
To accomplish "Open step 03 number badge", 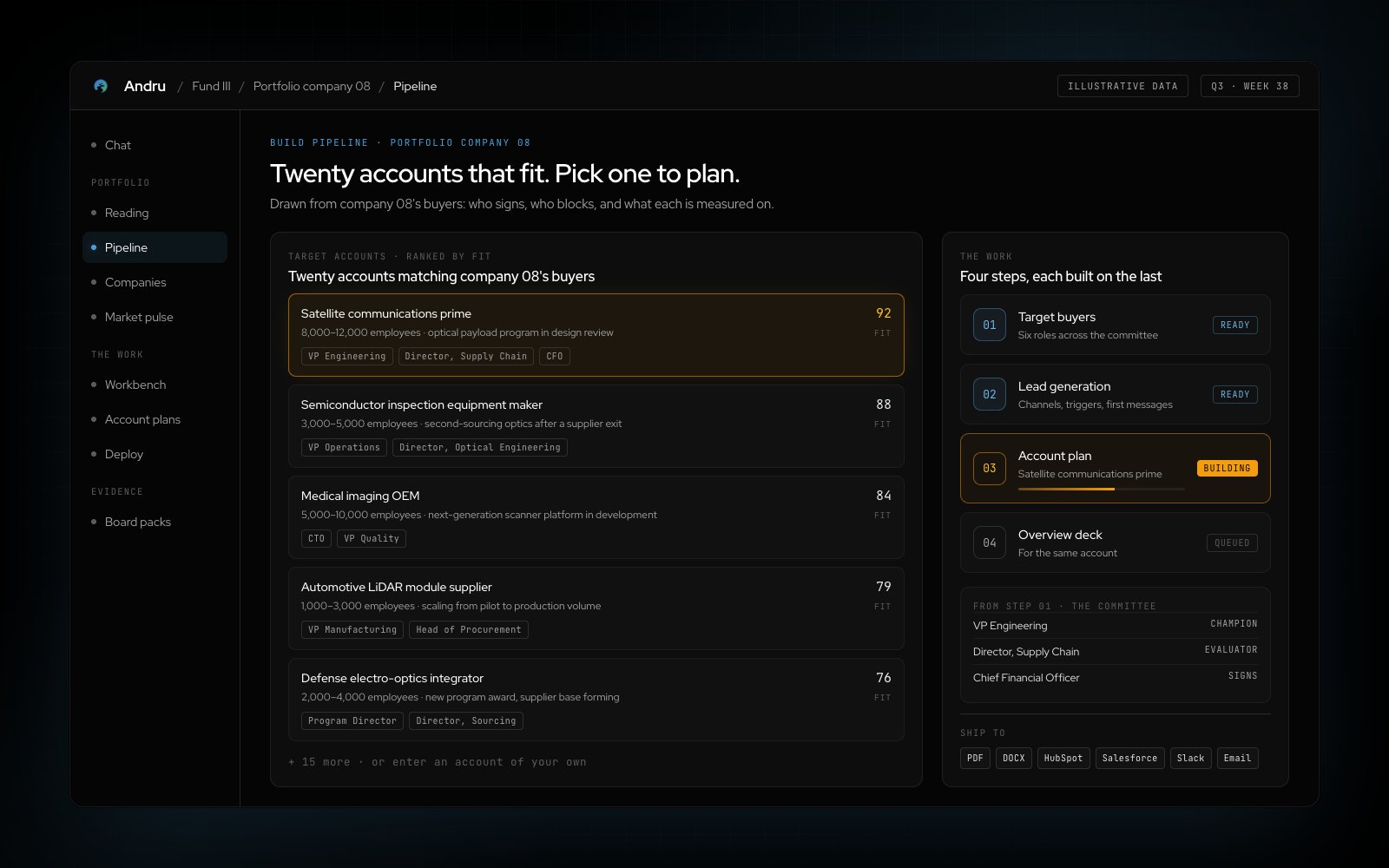I will click(x=990, y=468).
